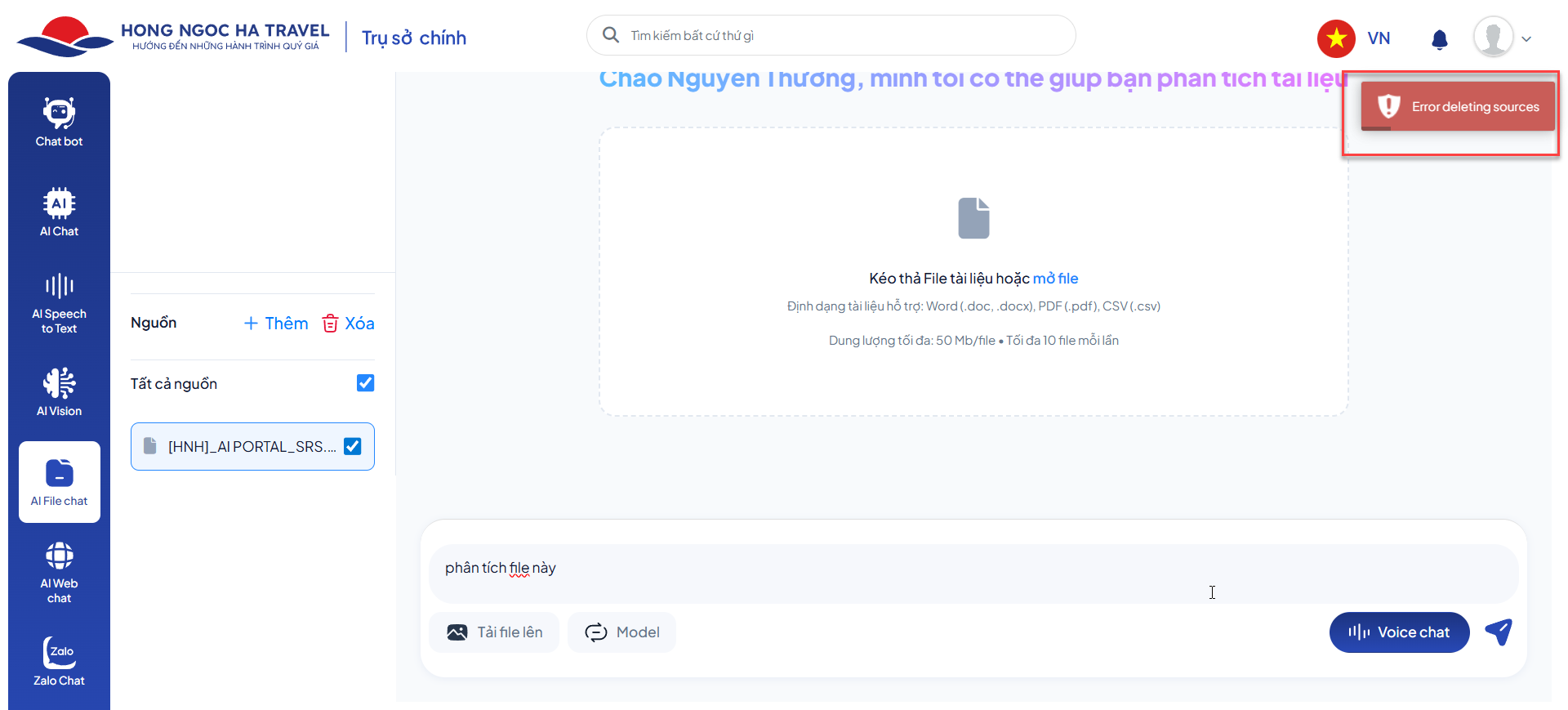The image size is (1568, 710).
Task: Open the Chat bot sidebar item
Action: (x=59, y=123)
